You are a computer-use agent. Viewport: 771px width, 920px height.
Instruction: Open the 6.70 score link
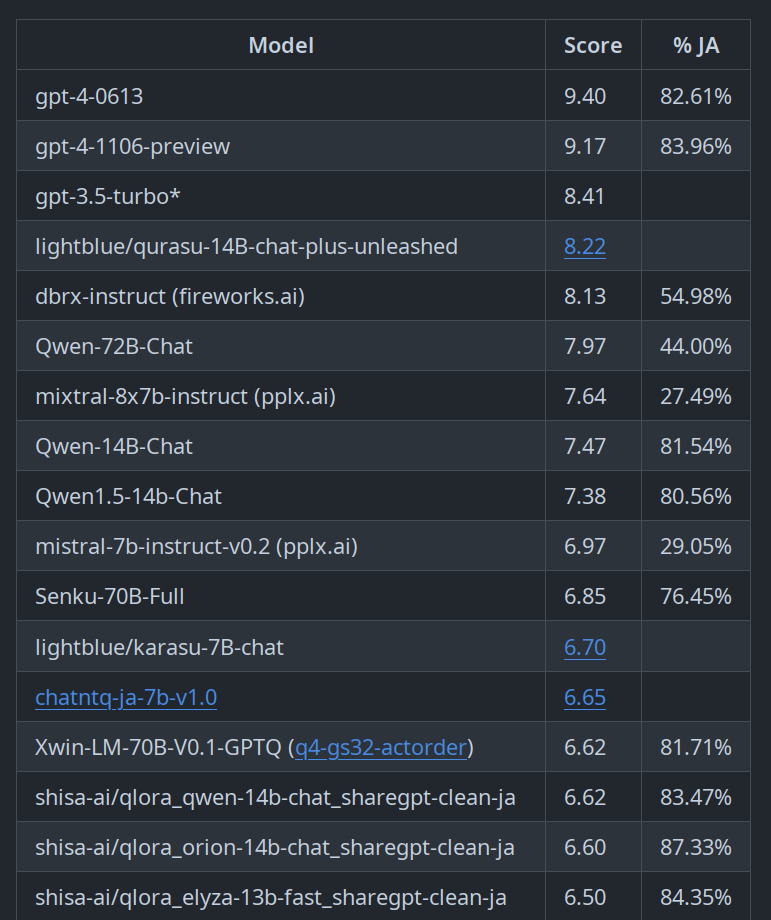point(585,647)
